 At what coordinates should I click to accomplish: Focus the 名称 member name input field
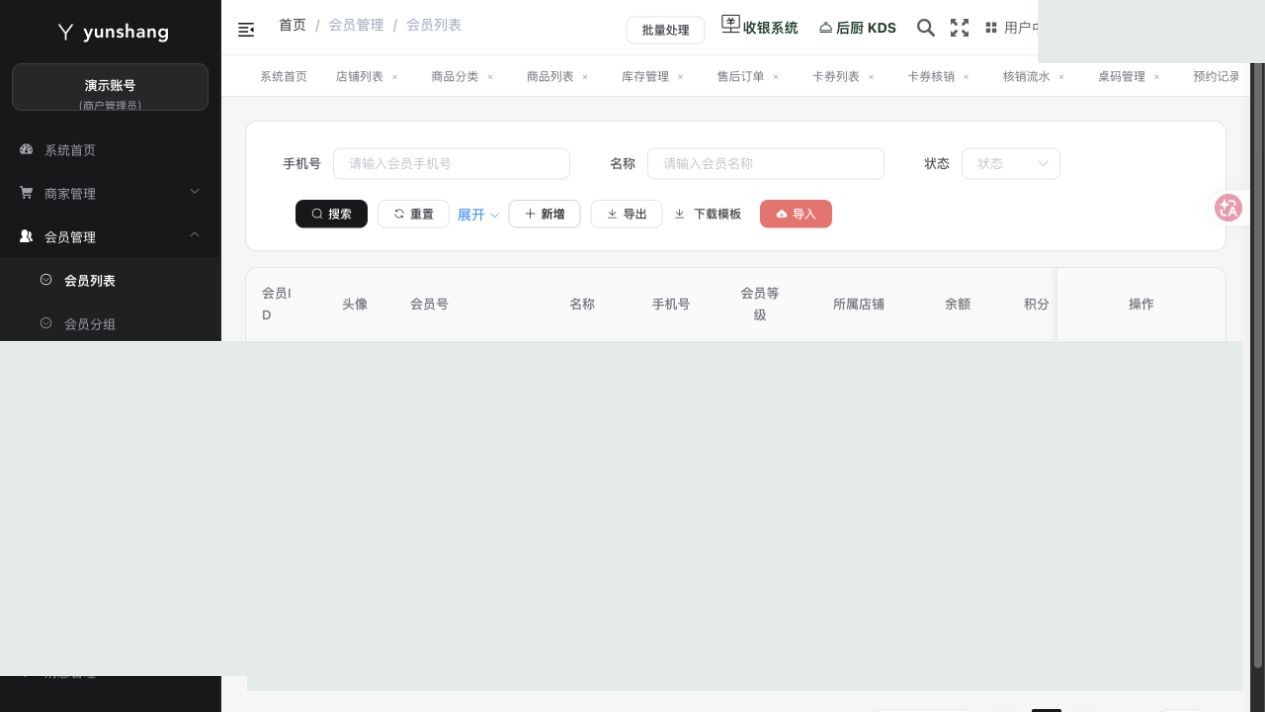[766, 164]
